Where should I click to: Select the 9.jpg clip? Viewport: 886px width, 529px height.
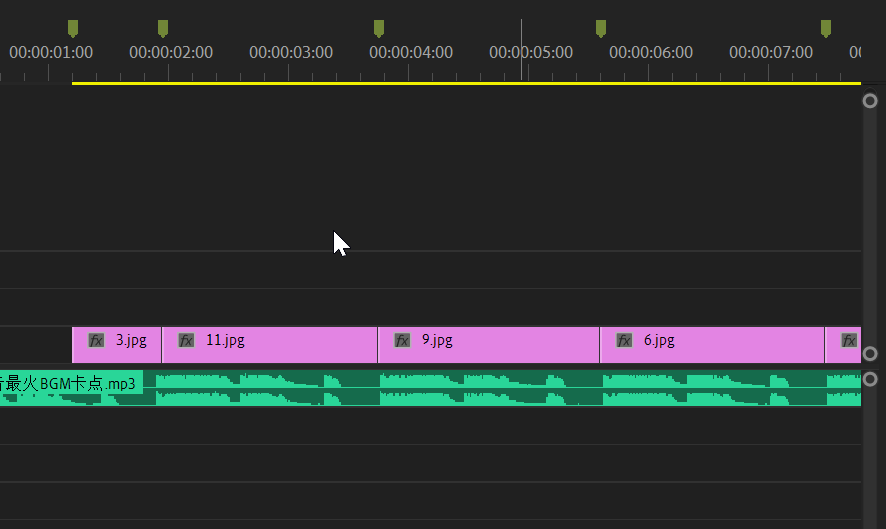pyautogui.click(x=489, y=345)
